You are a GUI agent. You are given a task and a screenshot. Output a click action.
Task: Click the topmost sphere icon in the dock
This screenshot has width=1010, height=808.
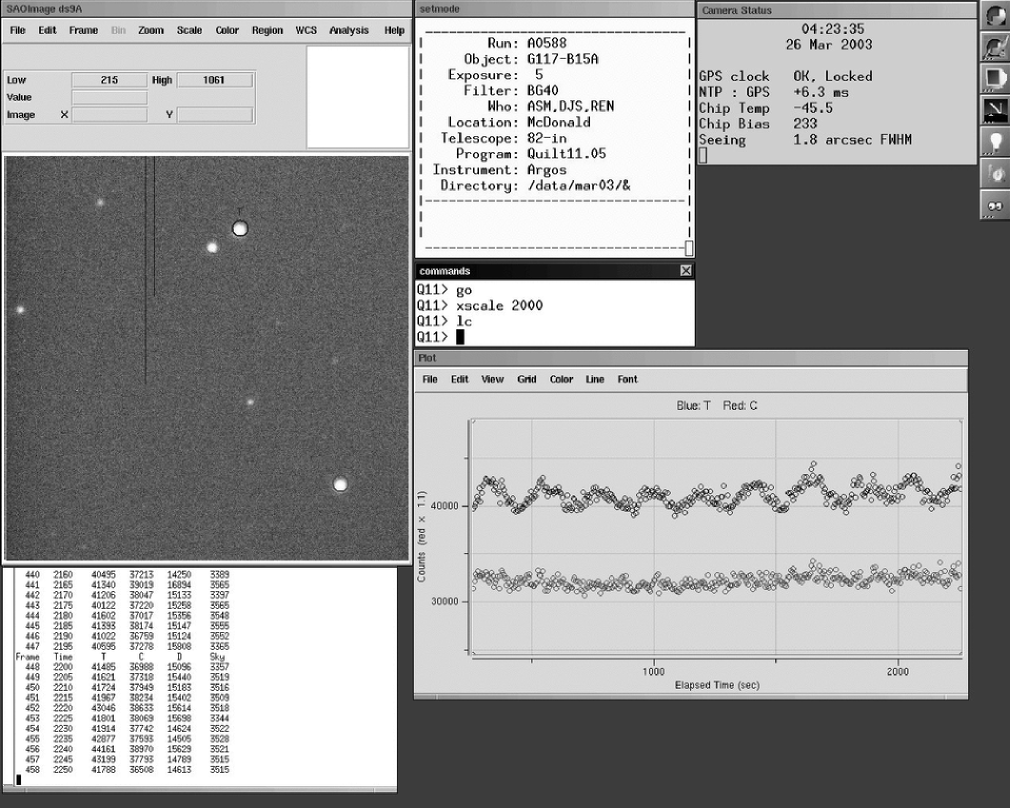point(995,15)
